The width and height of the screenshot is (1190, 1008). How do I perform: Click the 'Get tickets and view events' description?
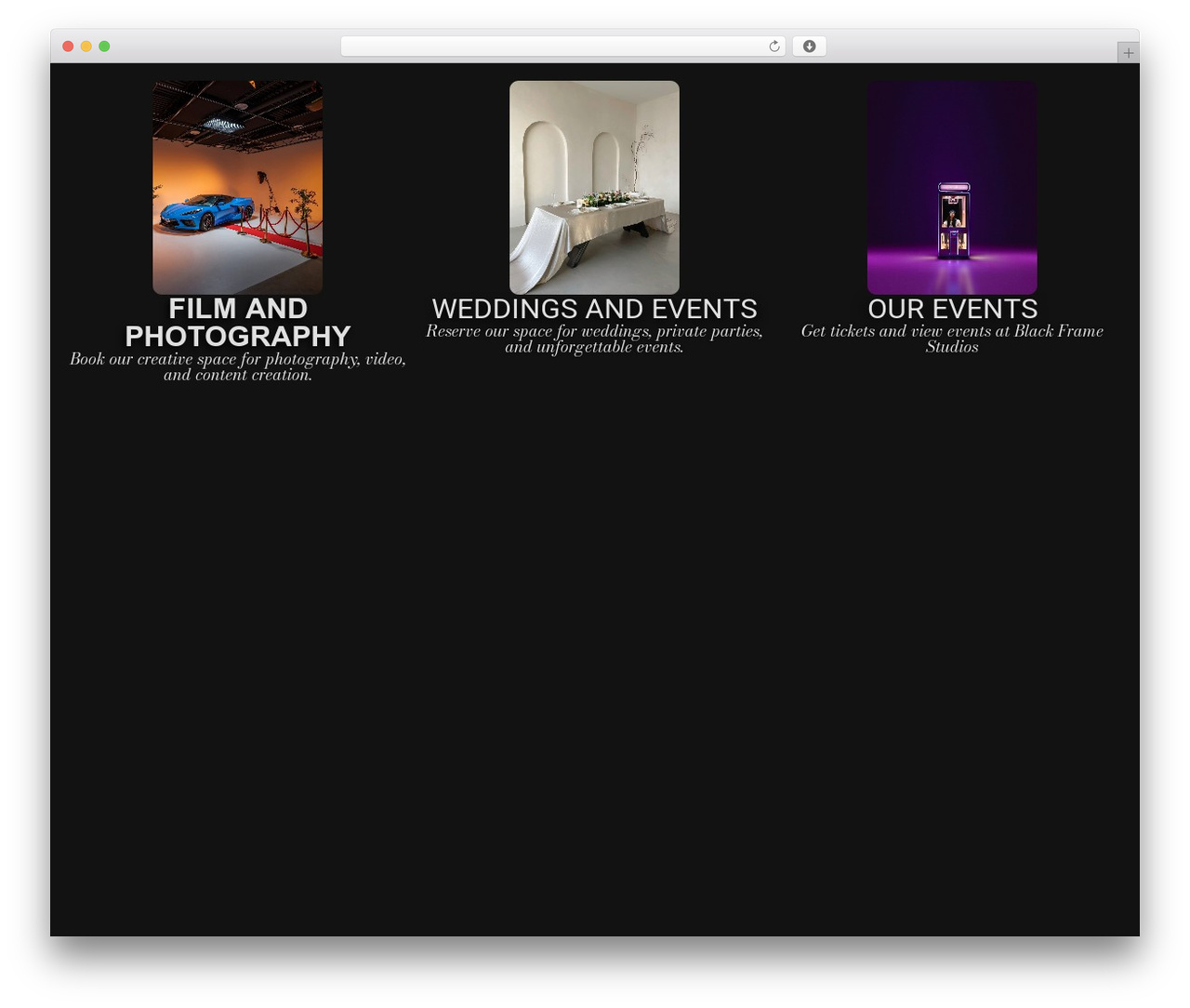(952, 338)
